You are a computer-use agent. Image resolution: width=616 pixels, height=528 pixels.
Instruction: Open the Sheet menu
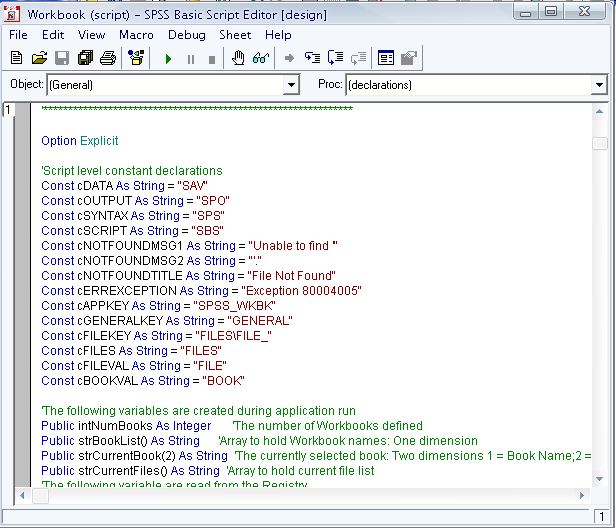(x=235, y=35)
